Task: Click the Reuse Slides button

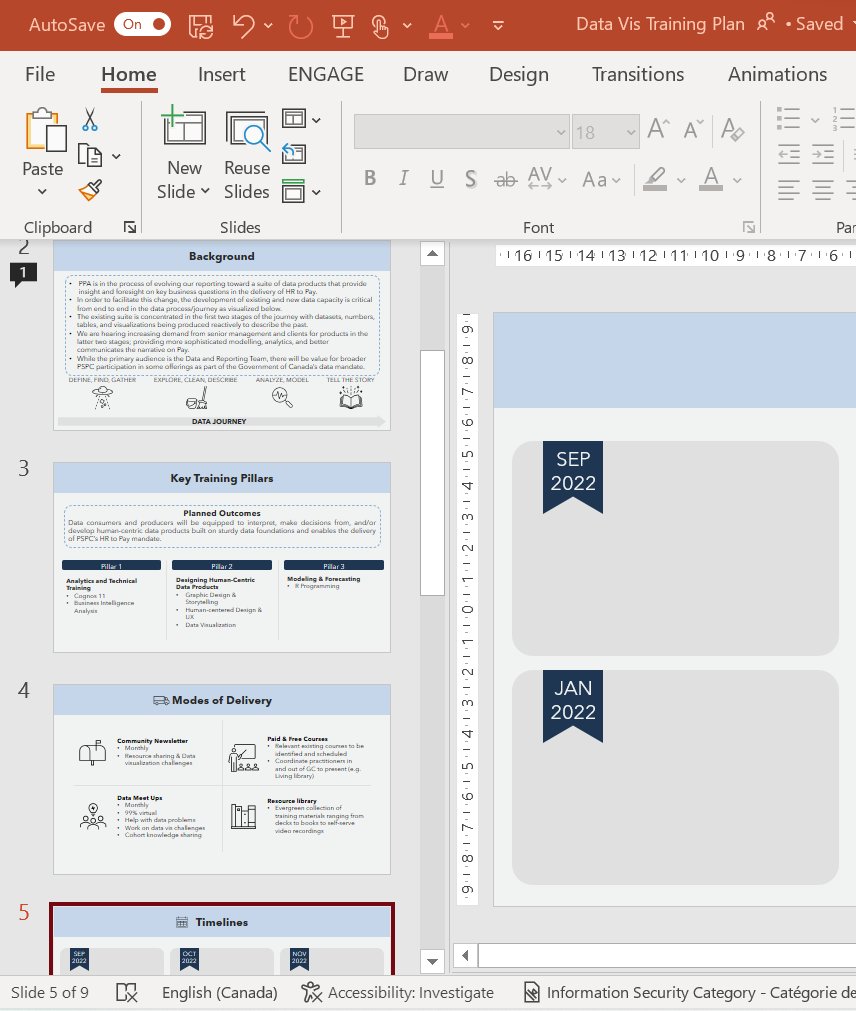Action: (x=247, y=155)
